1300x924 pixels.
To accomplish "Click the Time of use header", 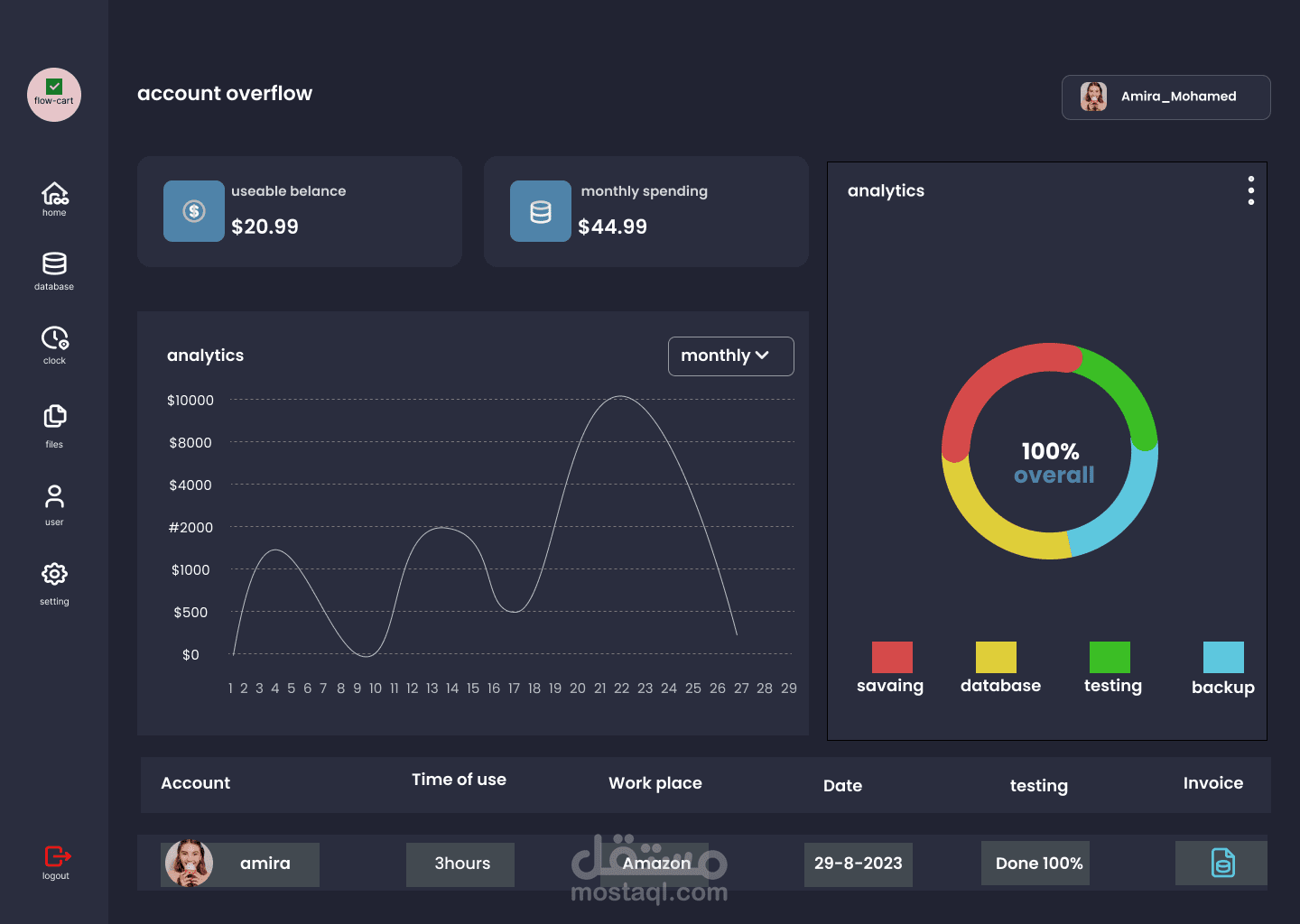I will pos(459,780).
